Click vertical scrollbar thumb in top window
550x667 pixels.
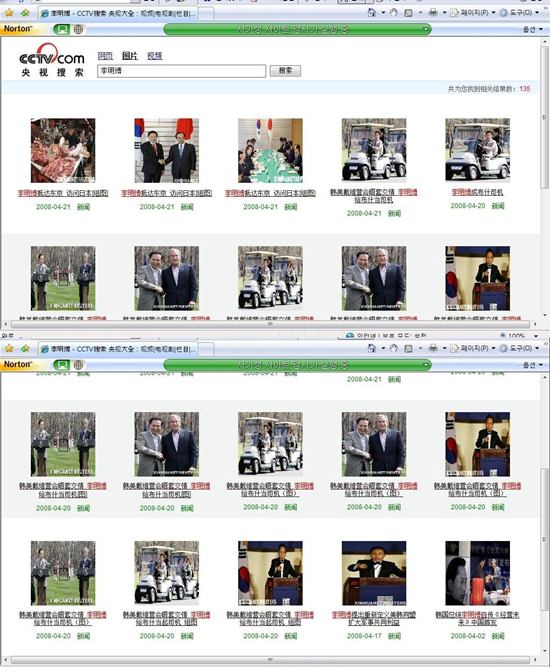(x=544, y=117)
